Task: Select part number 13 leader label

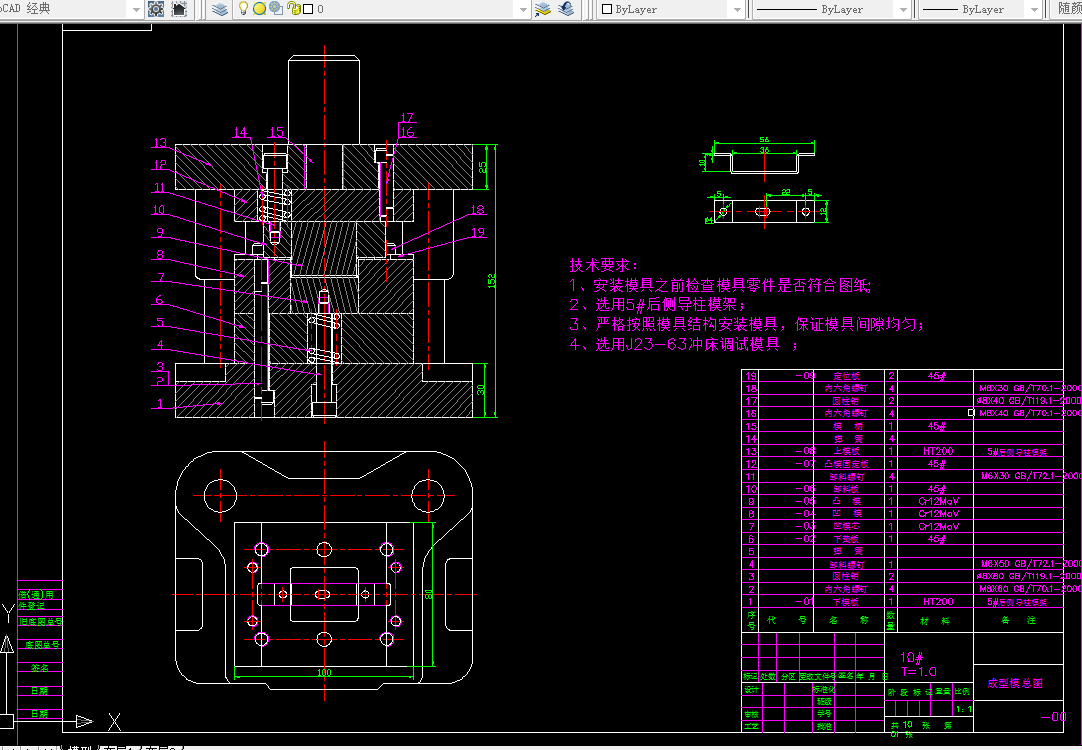Action: (x=160, y=143)
